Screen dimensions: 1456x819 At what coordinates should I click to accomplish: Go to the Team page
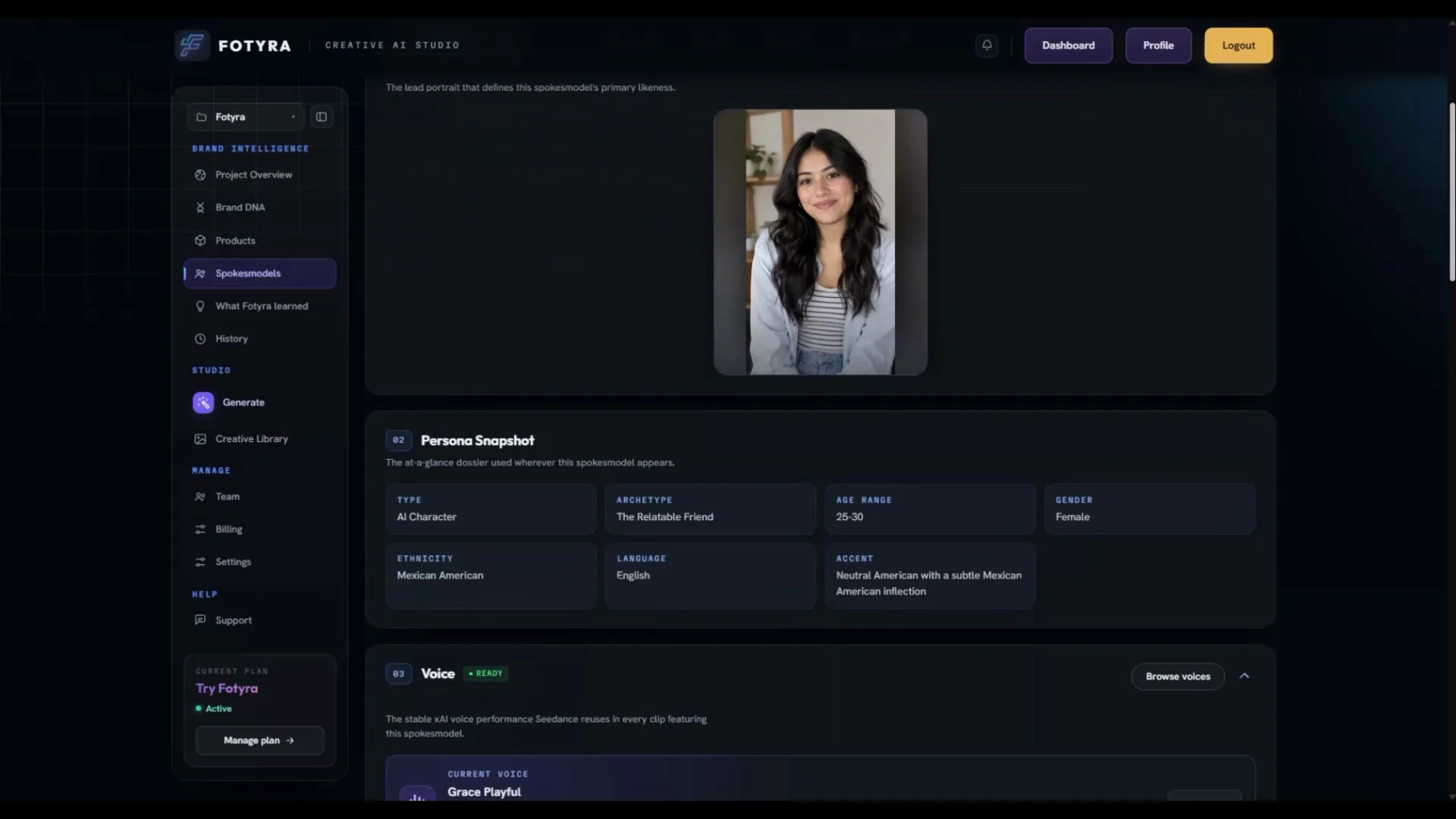tap(260, 497)
